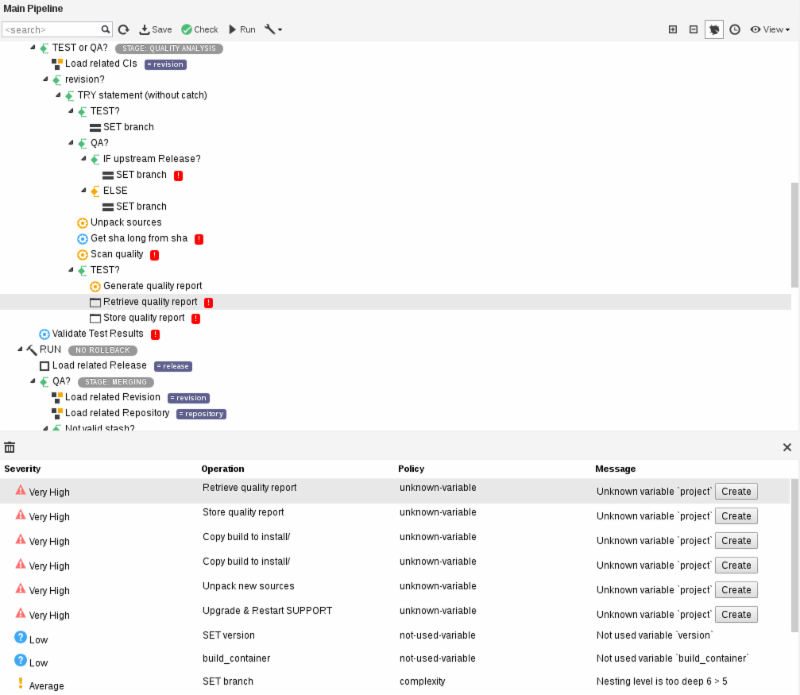The width and height of the screenshot is (800, 695).
Task: Click the NO ROLLBACK badge
Action: (x=103, y=351)
